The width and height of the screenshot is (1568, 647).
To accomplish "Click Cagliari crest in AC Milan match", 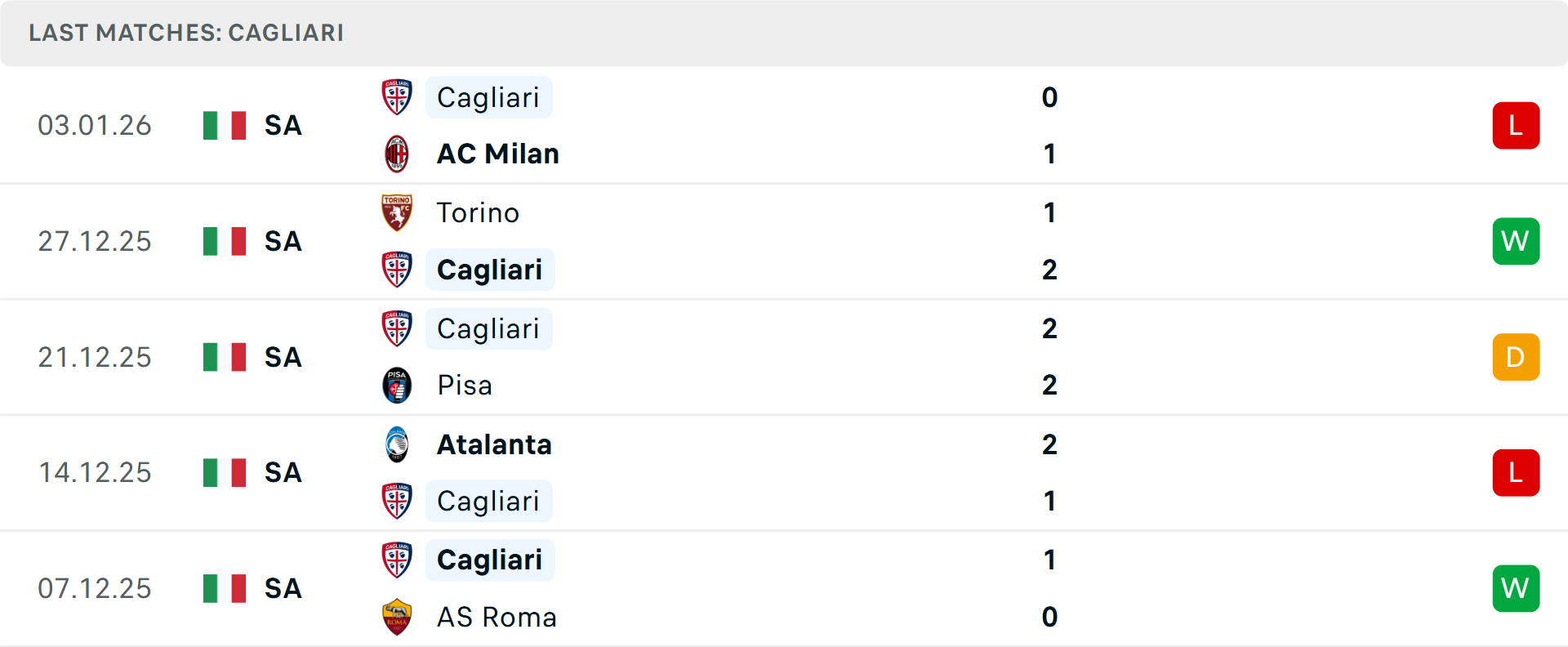I will [397, 97].
